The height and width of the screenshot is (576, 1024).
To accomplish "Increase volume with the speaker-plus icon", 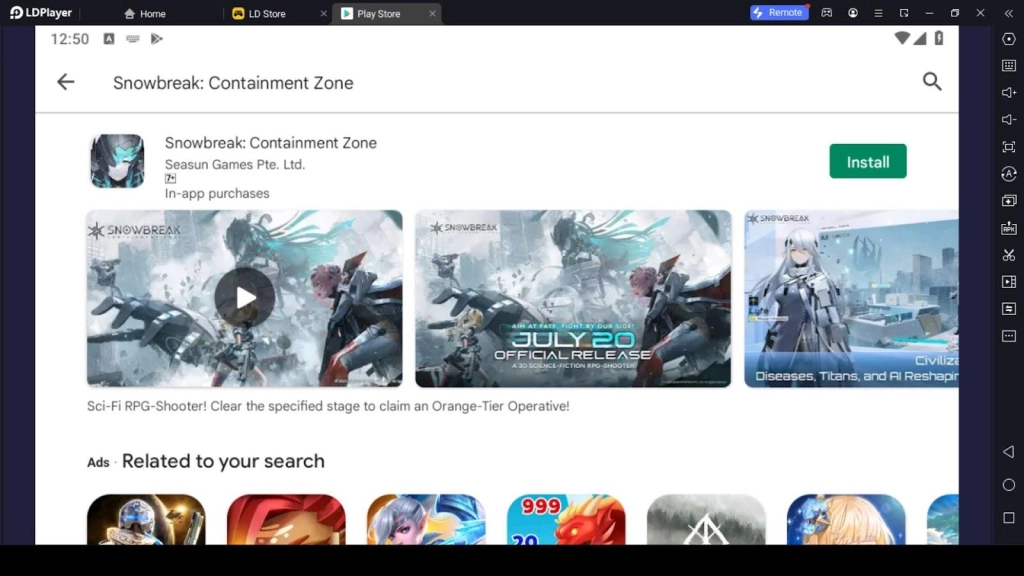I will pos(1008,93).
